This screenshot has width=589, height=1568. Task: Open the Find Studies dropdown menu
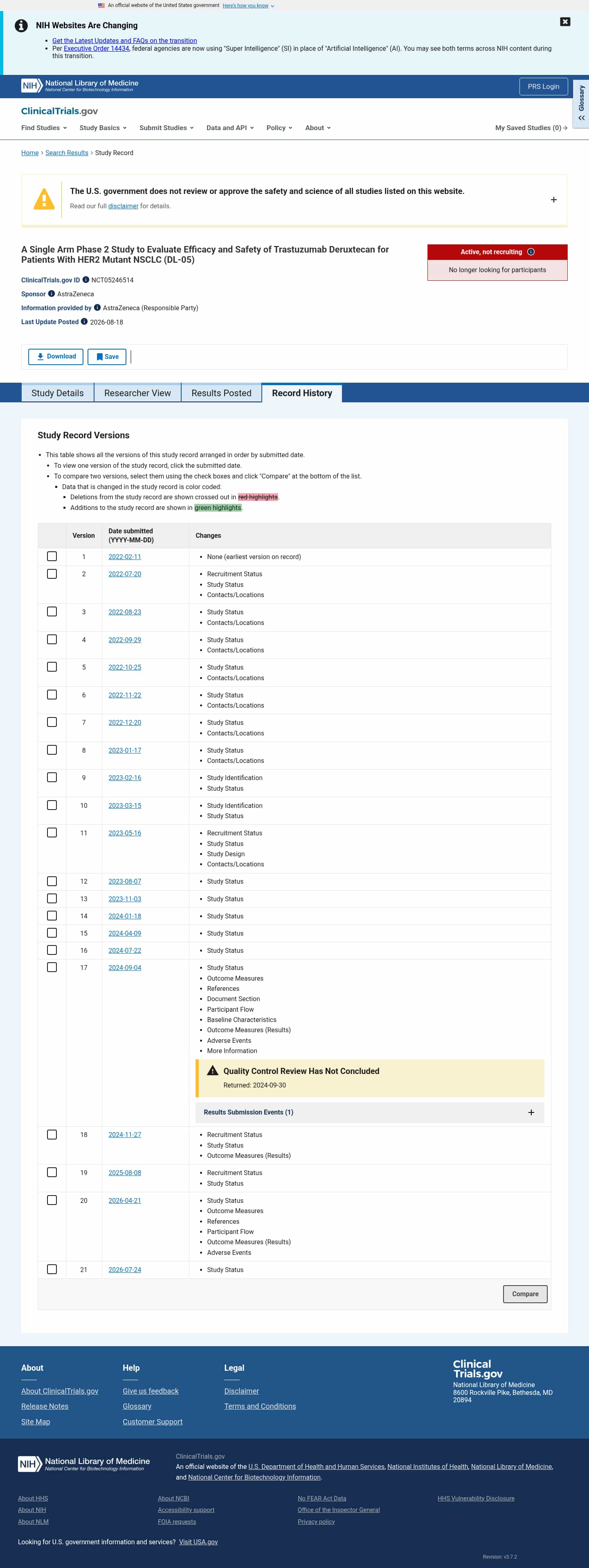(44, 128)
